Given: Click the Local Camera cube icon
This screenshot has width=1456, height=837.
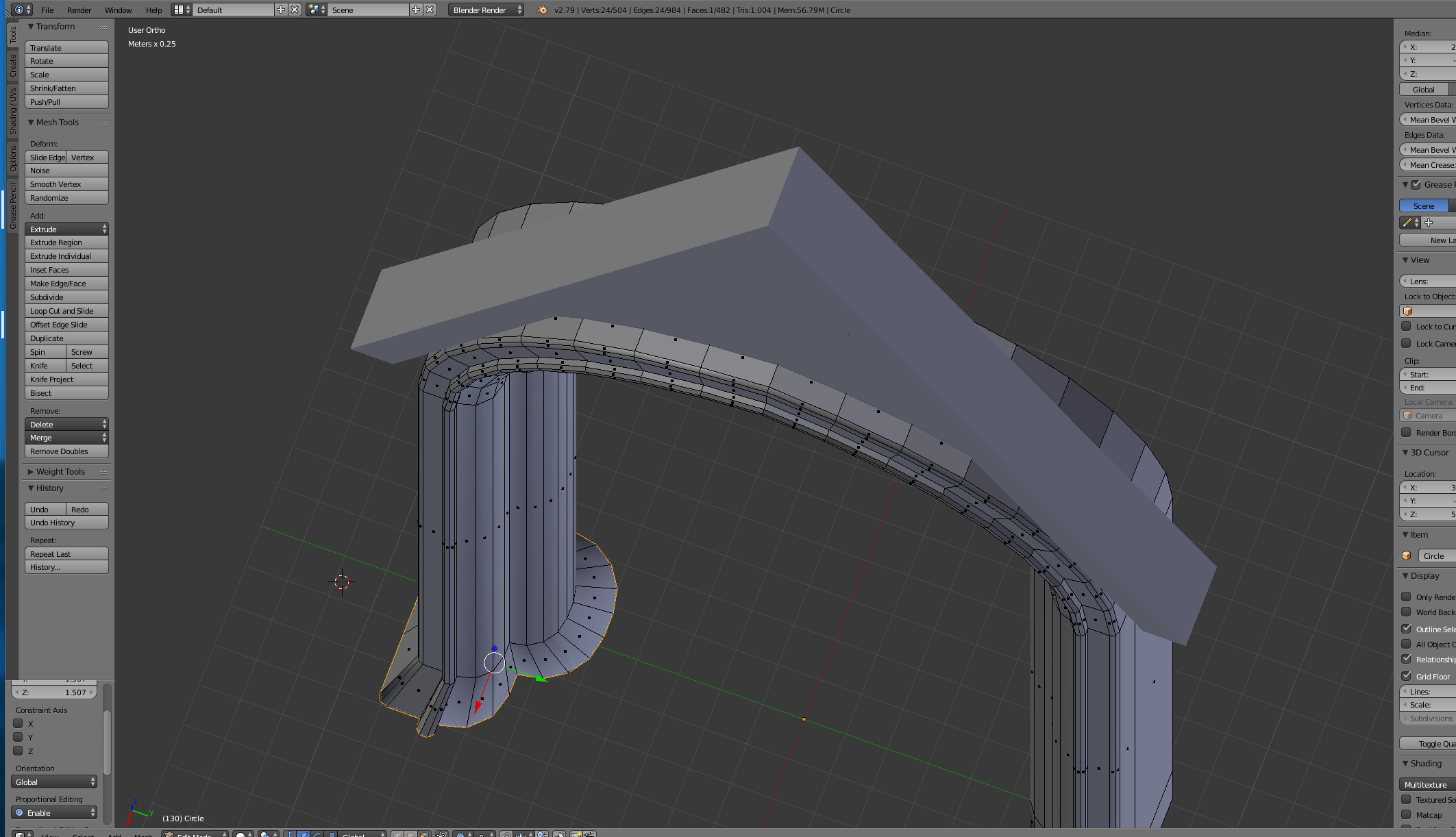Looking at the screenshot, I should pyautogui.click(x=1408, y=416).
